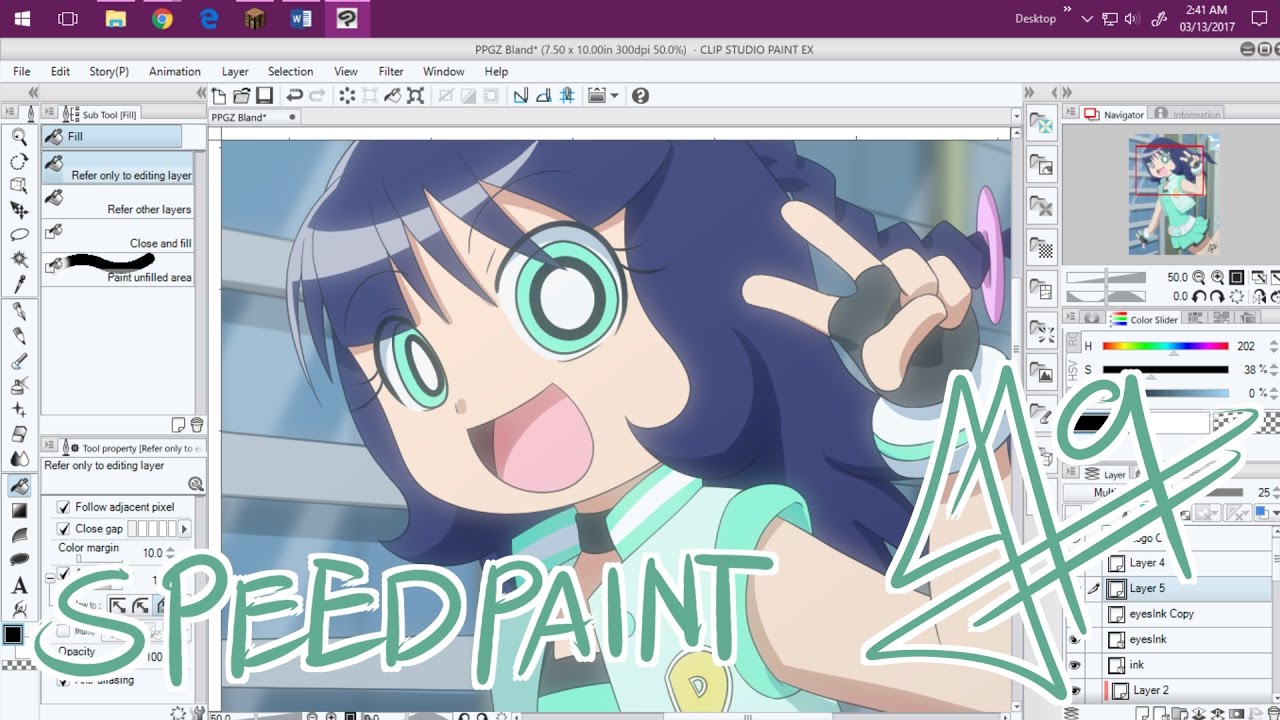Select the Eyedropper tool

tap(19, 284)
